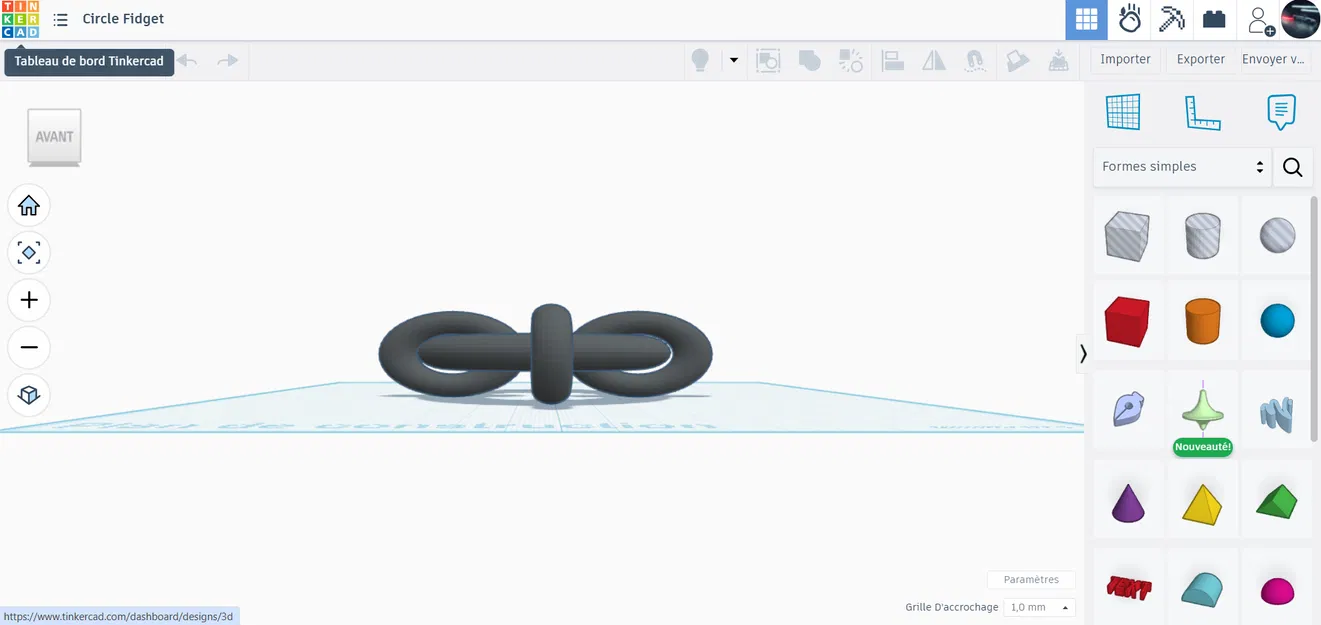
Task: Open the Tinkercad designs list menu
Action: (60, 19)
